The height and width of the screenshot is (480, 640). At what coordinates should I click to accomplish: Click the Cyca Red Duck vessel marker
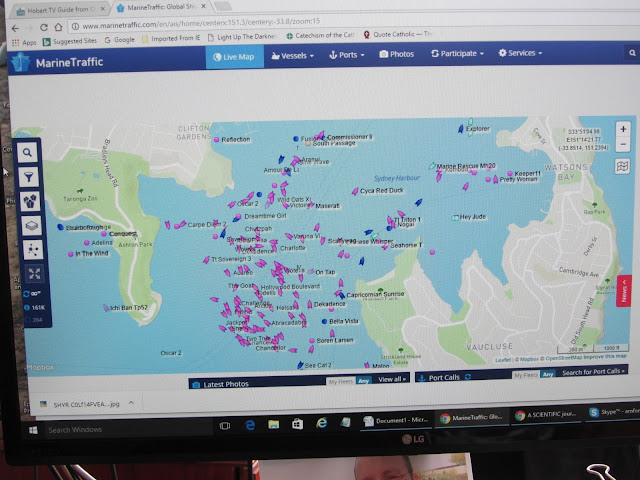355,191
